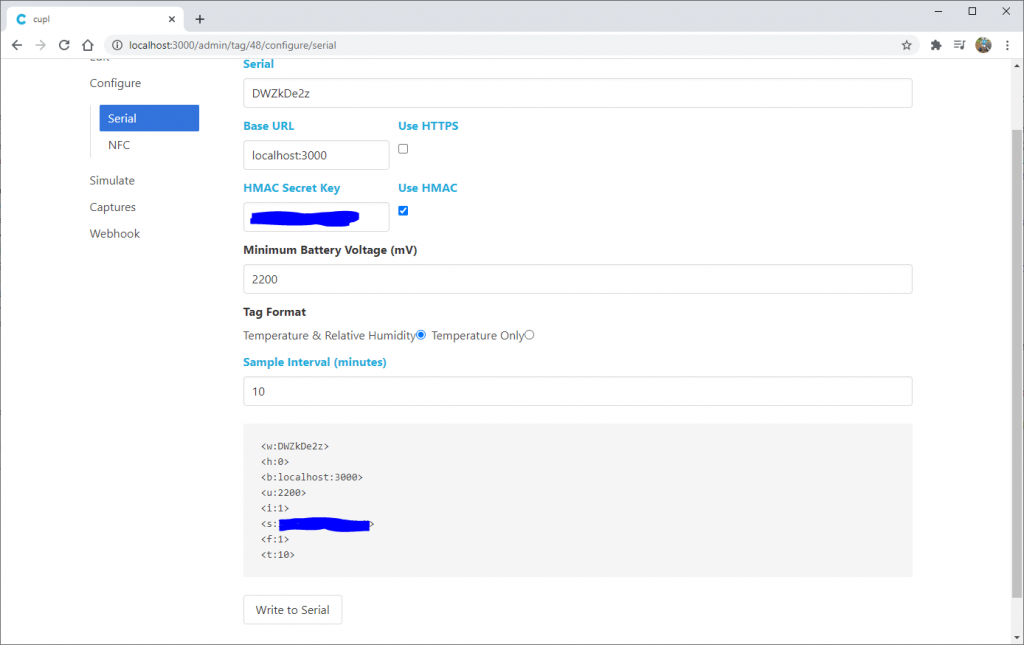The height and width of the screenshot is (645, 1024).
Task: Click the <i:1> output line
Action: coord(274,508)
